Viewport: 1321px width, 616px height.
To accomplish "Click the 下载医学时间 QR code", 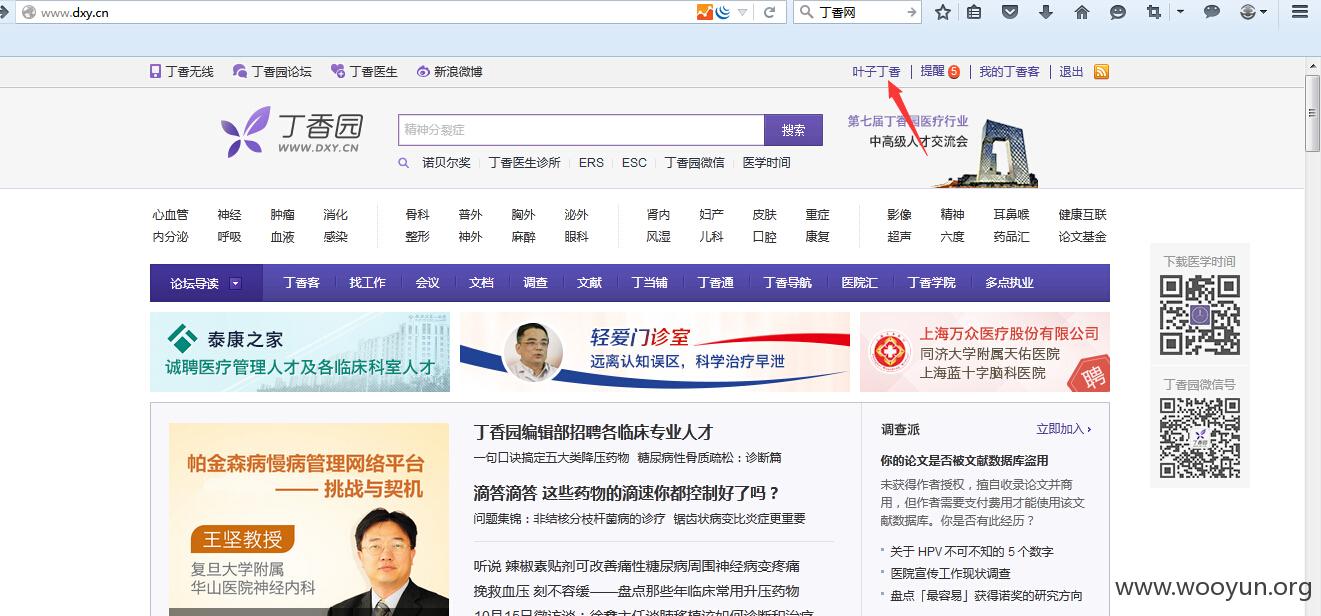I will [x=1200, y=314].
